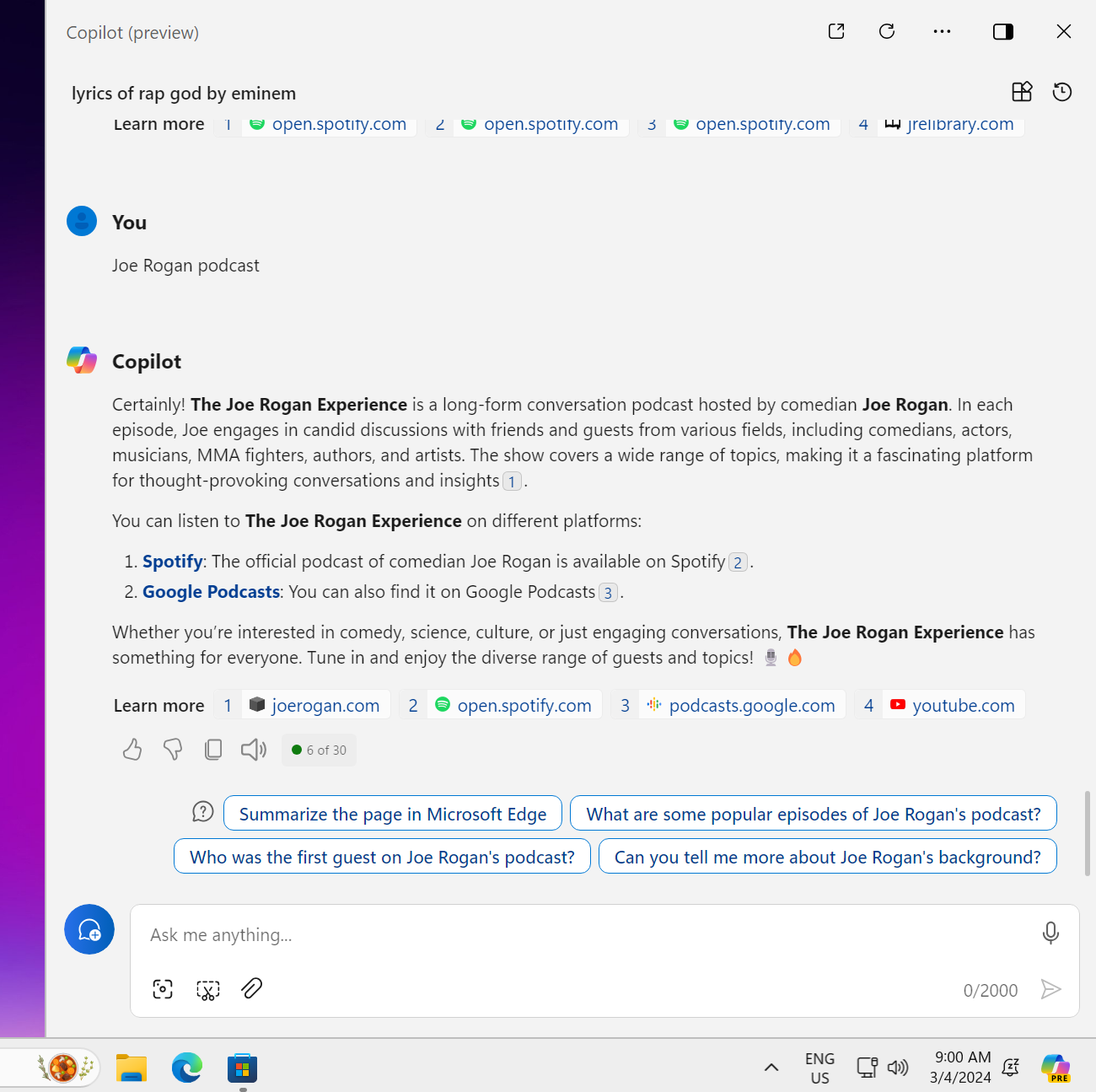Open File Explorer from the taskbar
This screenshot has height=1092, width=1096.
[x=132, y=1068]
